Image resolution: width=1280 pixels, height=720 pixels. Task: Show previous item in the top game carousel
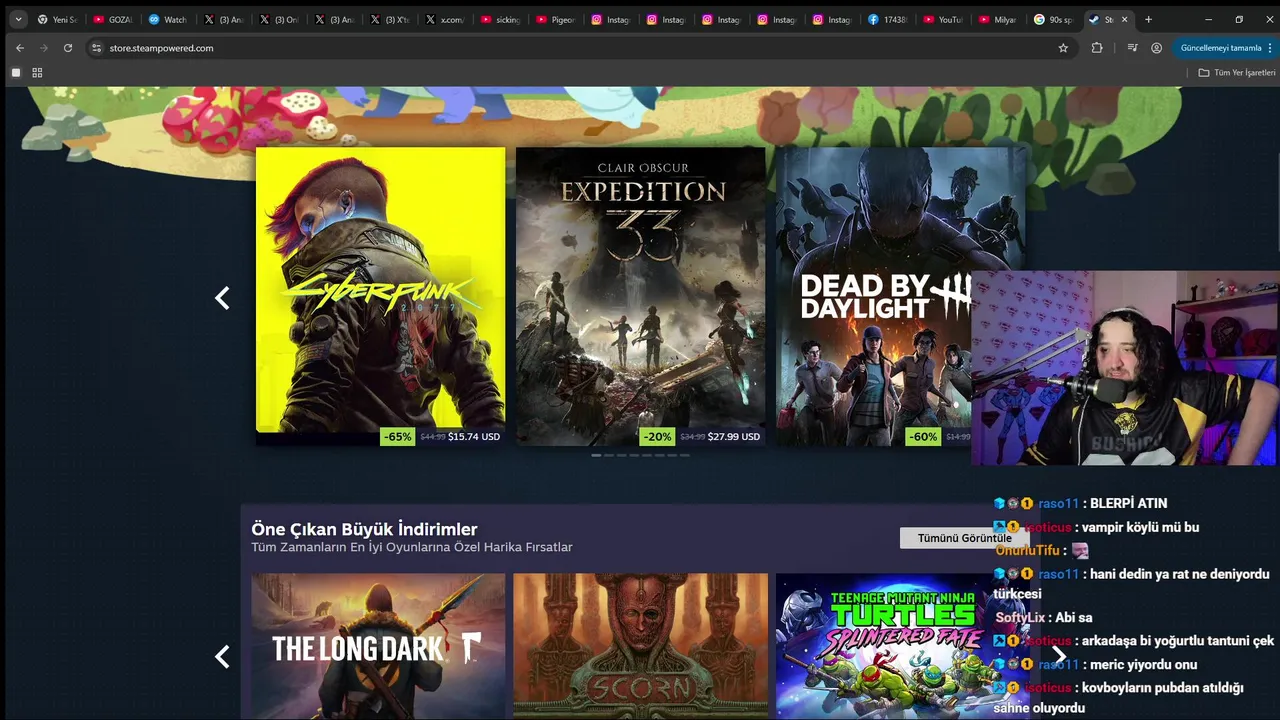[x=222, y=298]
